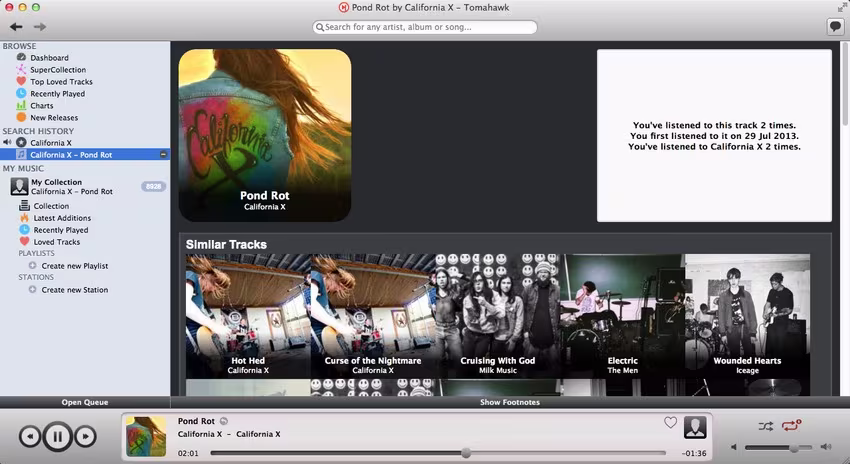Open My Collection in My Music

pos(56,182)
